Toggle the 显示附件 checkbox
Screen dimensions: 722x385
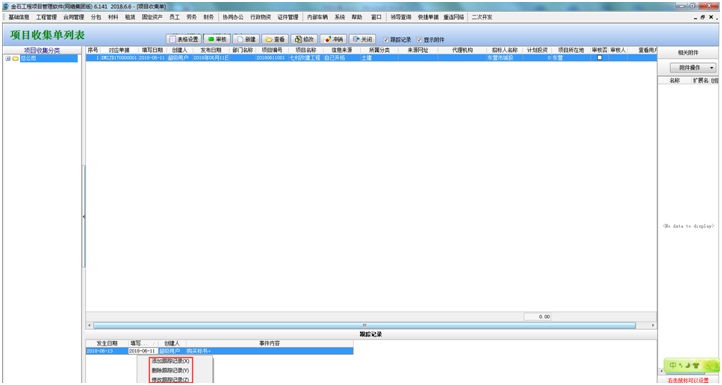point(419,40)
